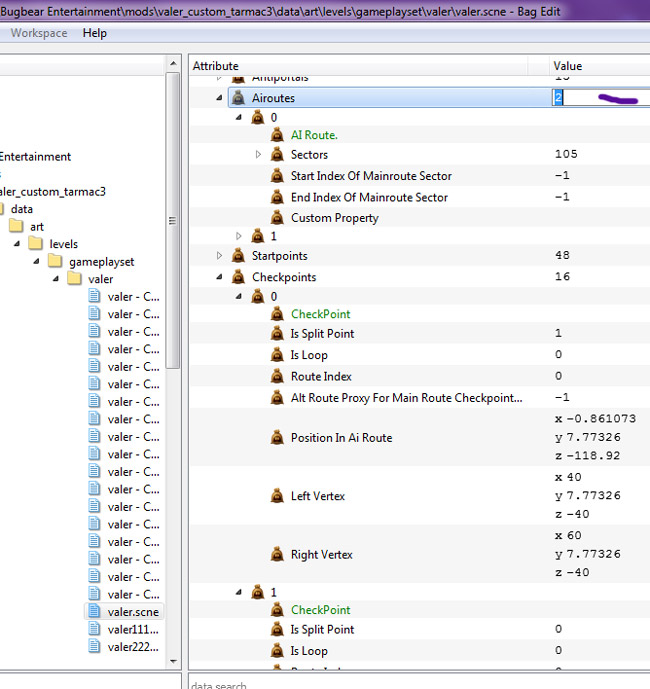Click the bag icon for Start Index Of Mainroute Sector
The image size is (650, 689).
[277, 176]
